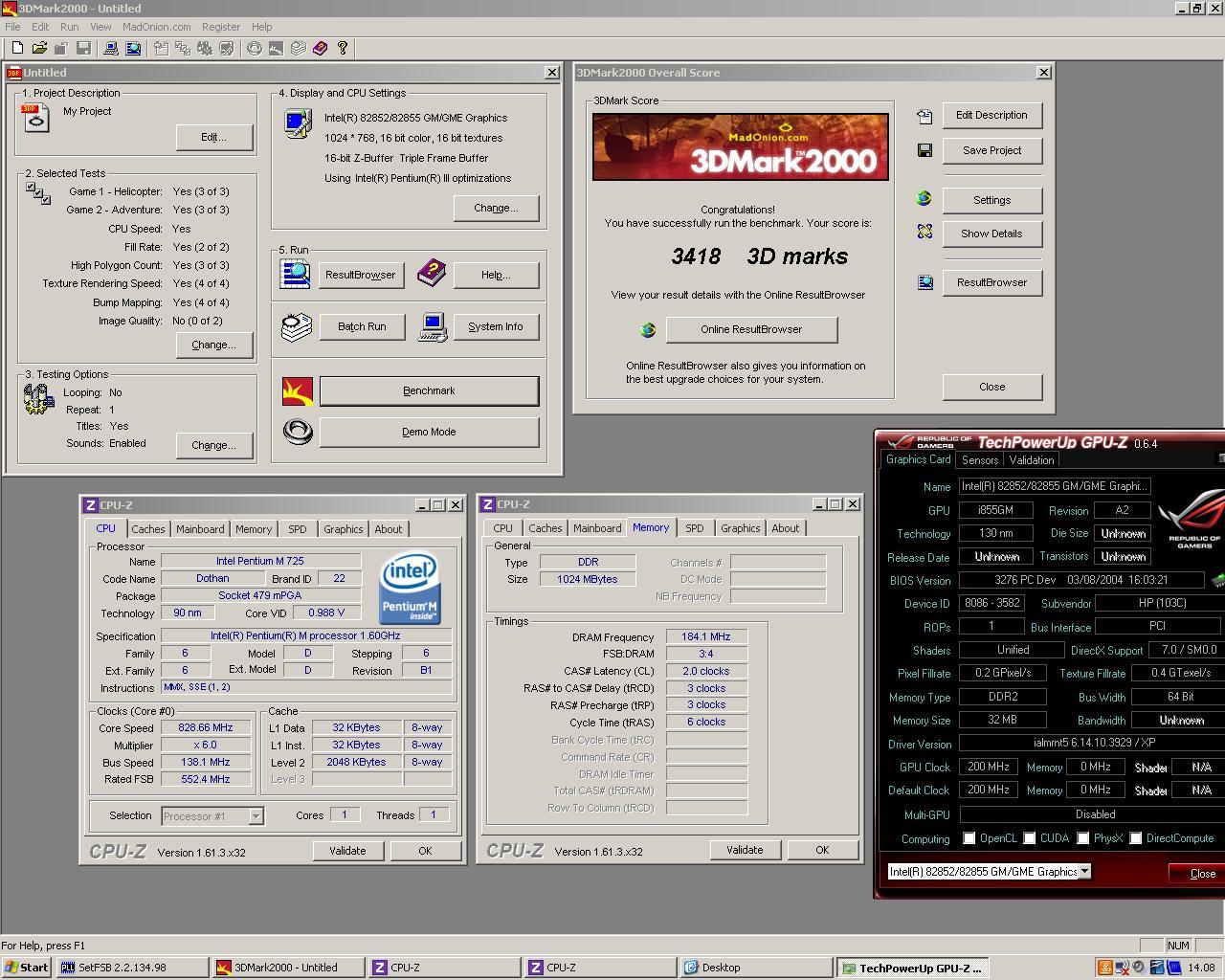Open the MadOnion.com menu
Viewport: 1225px width, 980px height.
point(157,27)
